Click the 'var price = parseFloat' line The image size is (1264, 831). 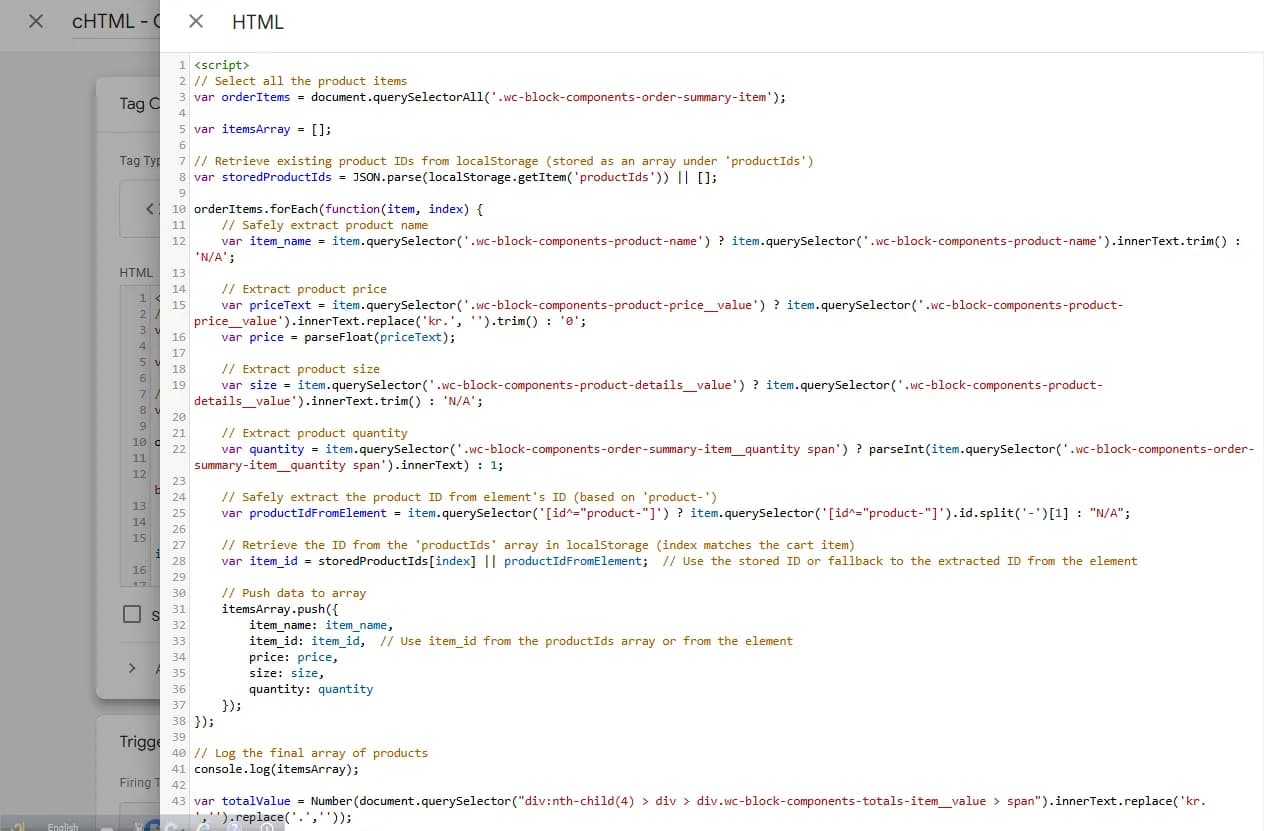(339, 337)
